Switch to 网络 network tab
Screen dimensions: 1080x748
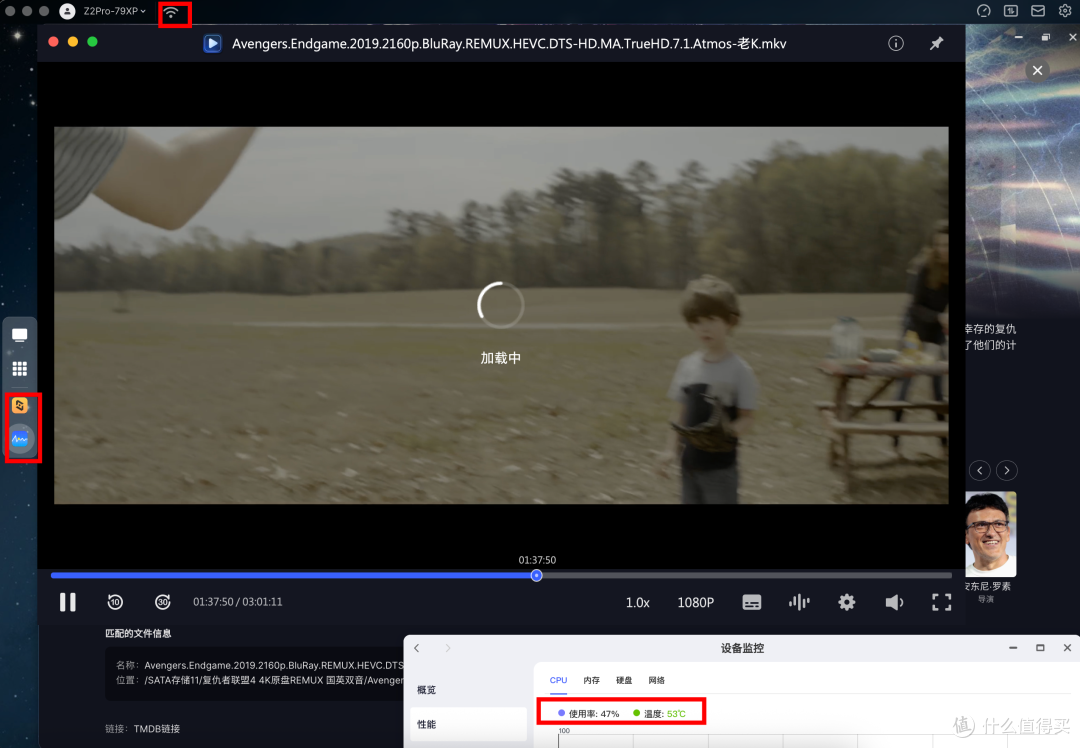(x=656, y=680)
